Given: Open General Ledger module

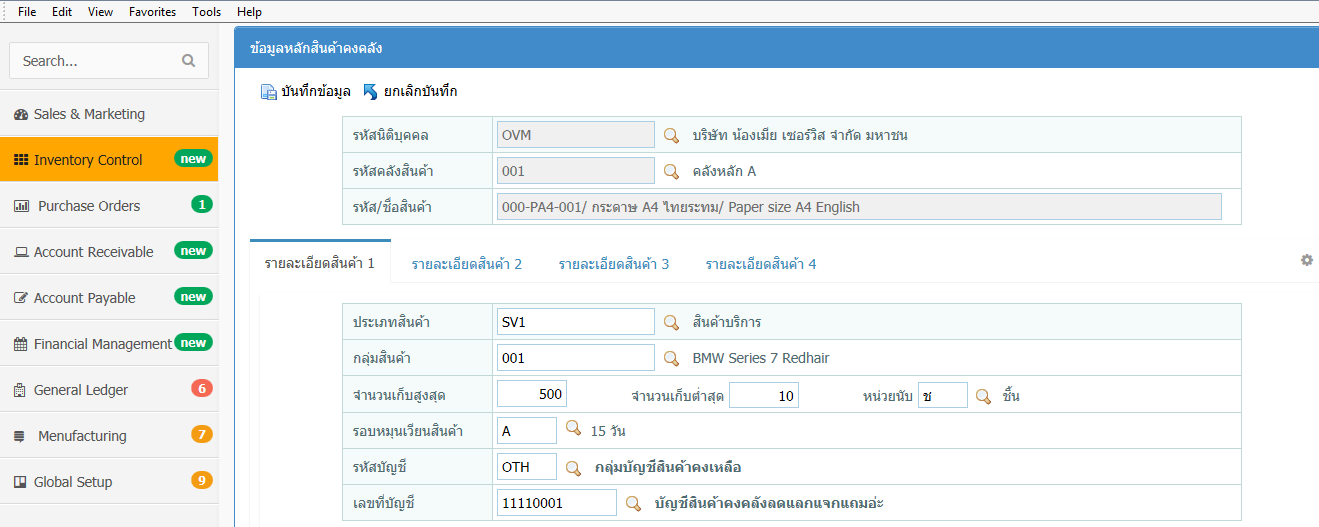Looking at the screenshot, I should pos(109,390).
